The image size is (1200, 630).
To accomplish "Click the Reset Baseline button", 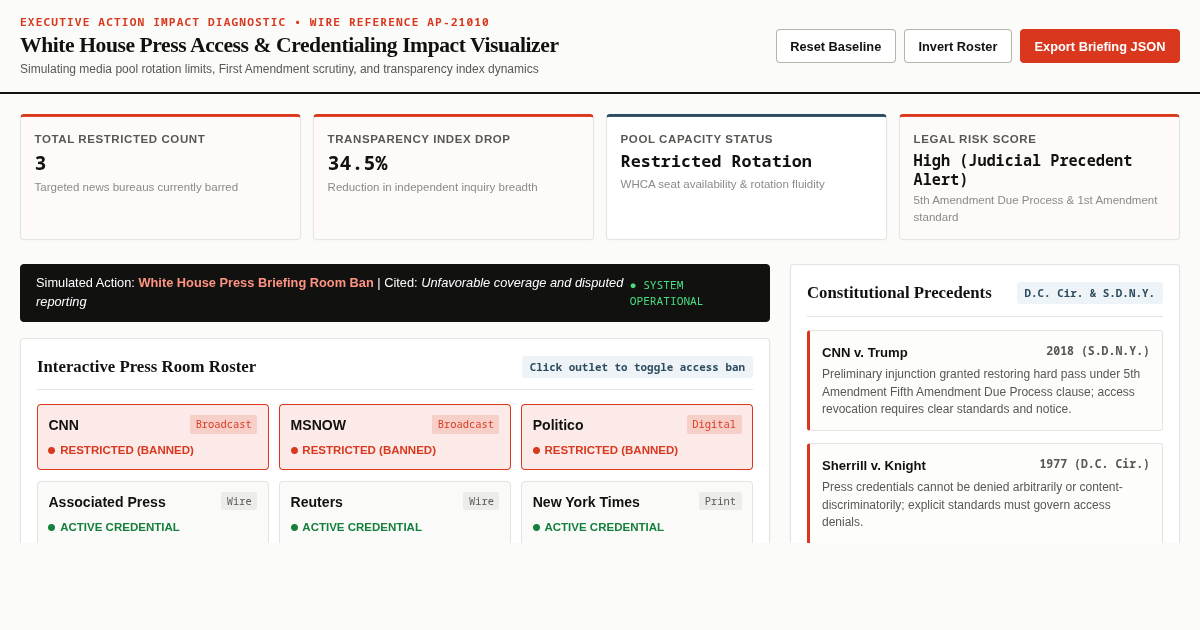I will (x=835, y=46).
